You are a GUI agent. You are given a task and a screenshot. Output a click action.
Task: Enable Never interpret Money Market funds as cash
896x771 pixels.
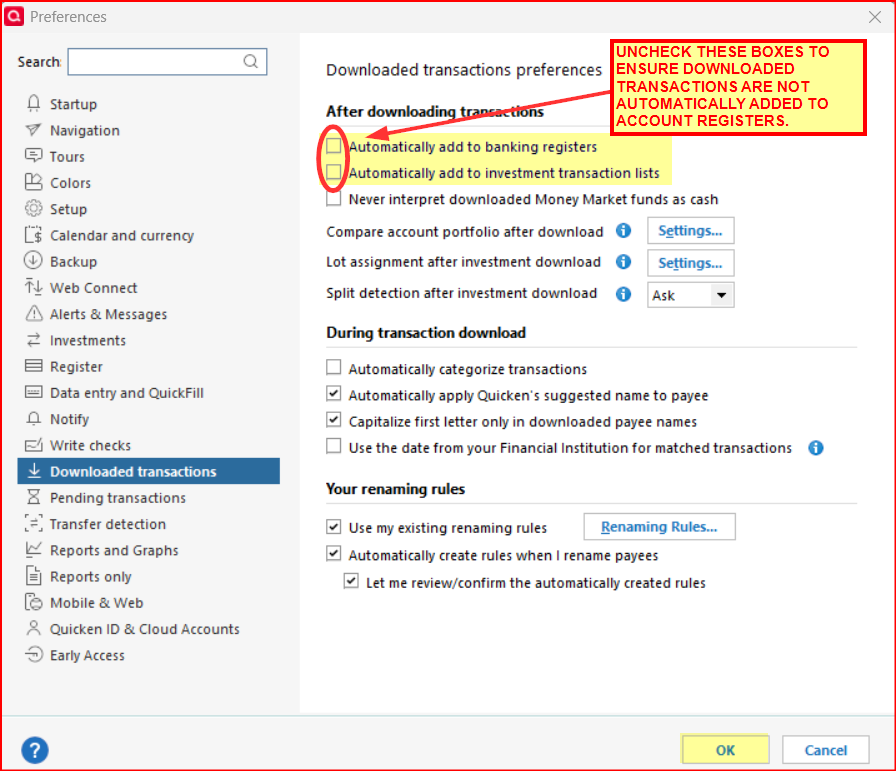coord(334,198)
